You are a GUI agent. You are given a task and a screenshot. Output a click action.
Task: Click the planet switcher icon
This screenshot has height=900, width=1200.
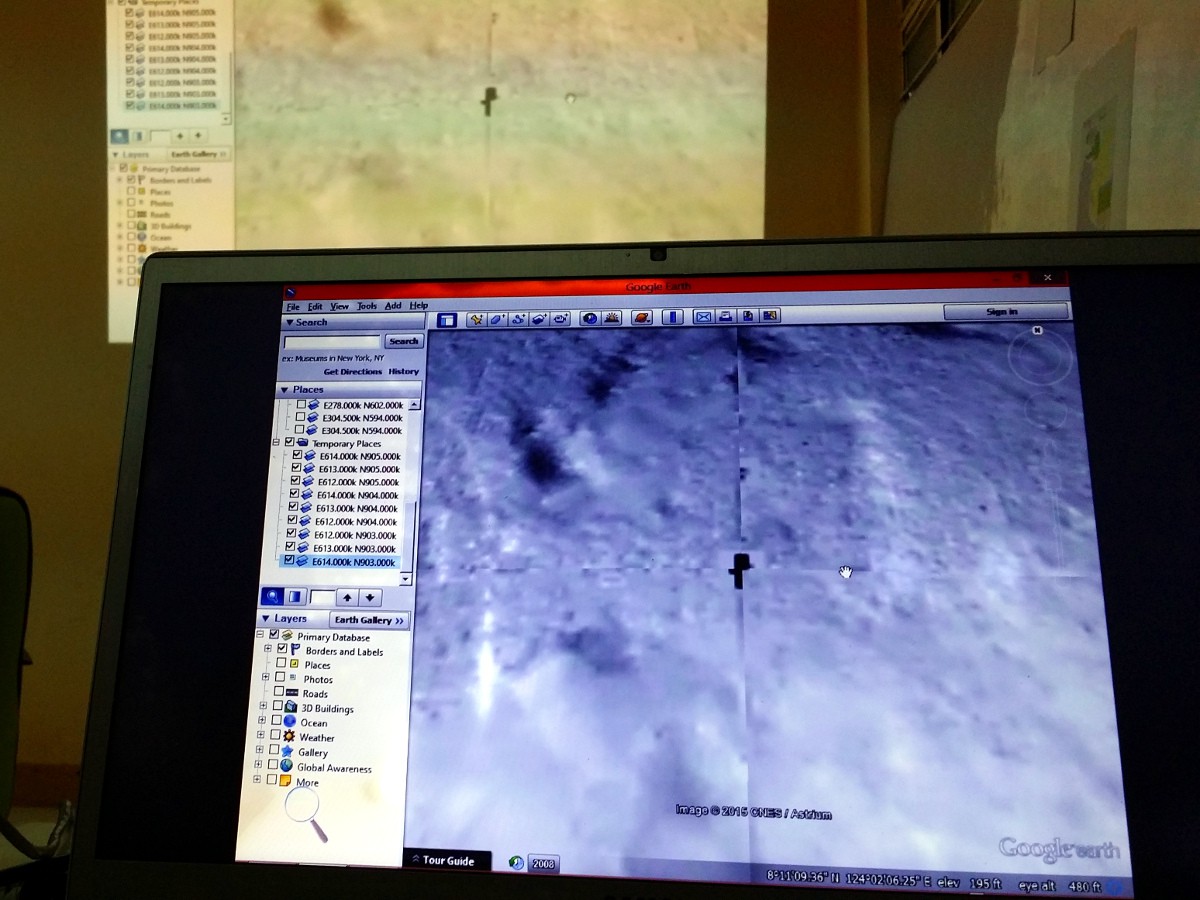point(642,318)
